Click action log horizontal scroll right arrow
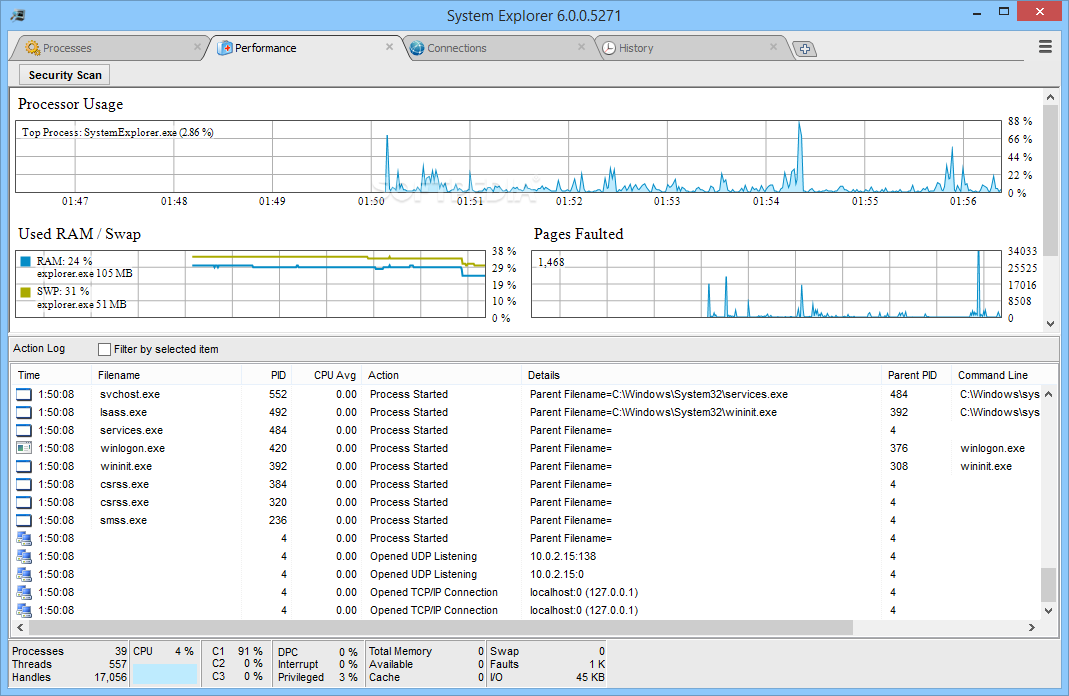 (x=1032, y=627)
